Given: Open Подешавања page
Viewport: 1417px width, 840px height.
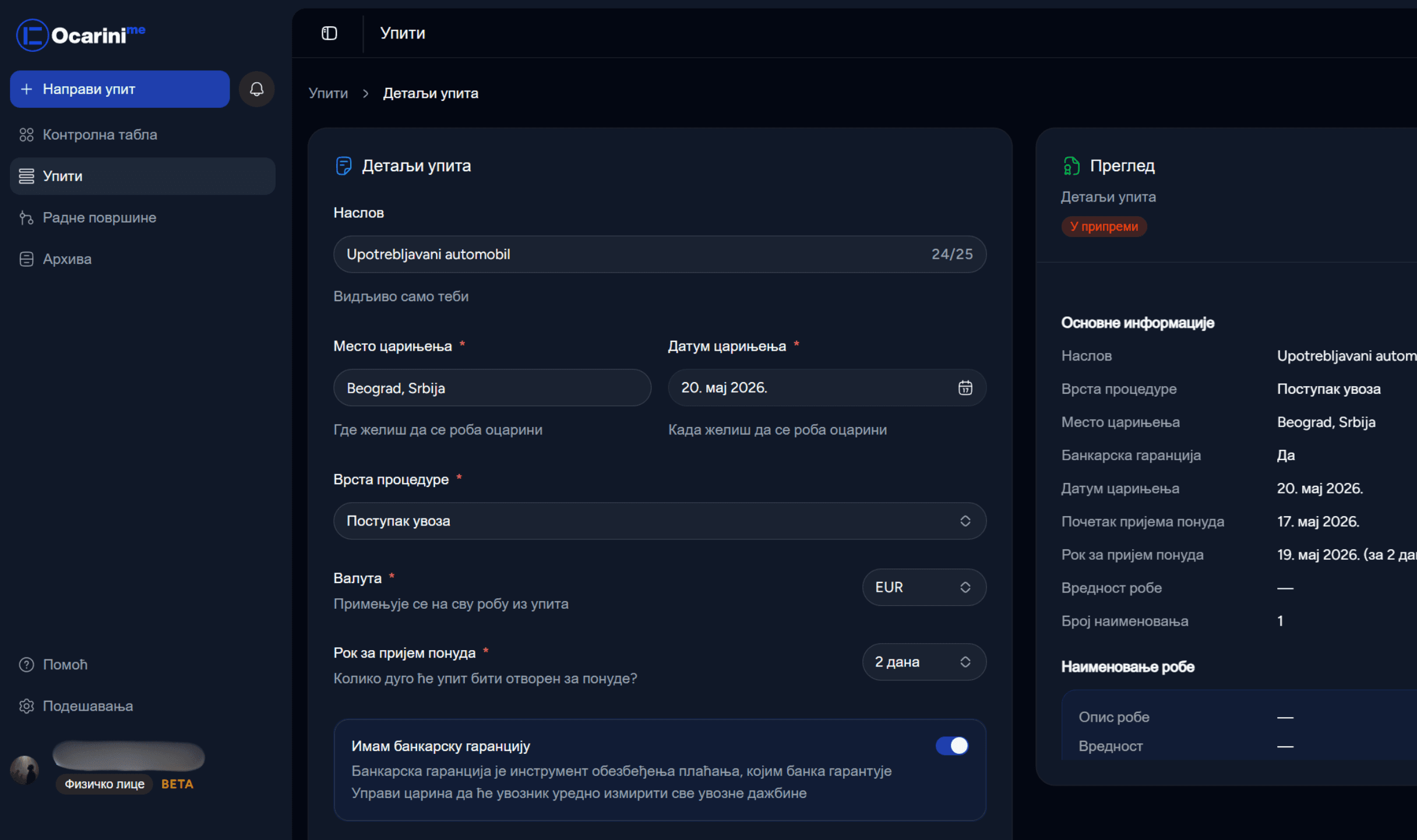Looking at the screenshot, I should 143,706.
